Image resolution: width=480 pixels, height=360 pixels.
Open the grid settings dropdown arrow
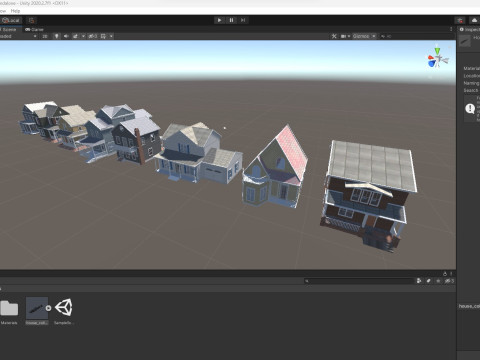pos(111,36)
